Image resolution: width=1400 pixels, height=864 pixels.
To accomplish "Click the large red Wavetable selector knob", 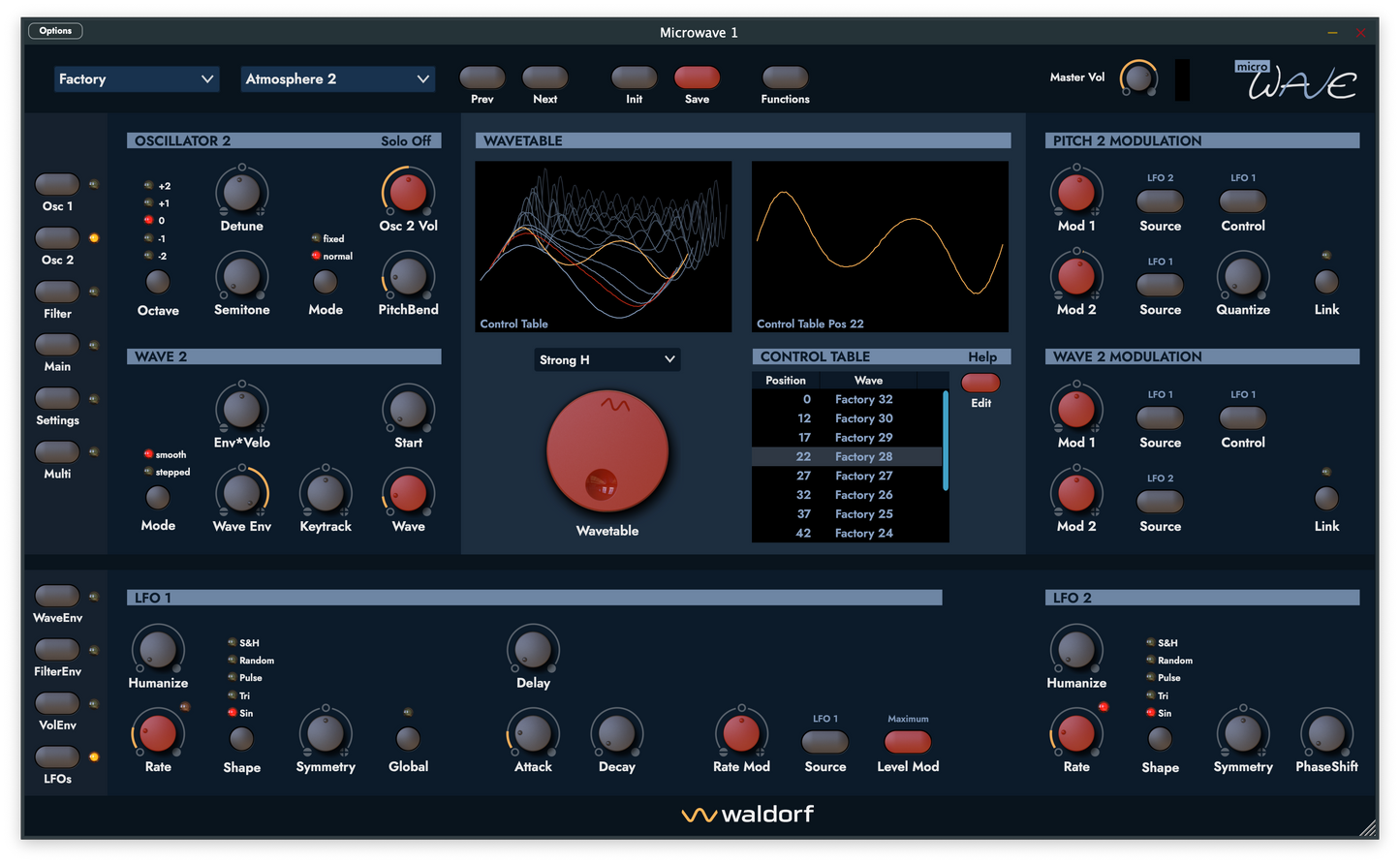I will point(607,451).
